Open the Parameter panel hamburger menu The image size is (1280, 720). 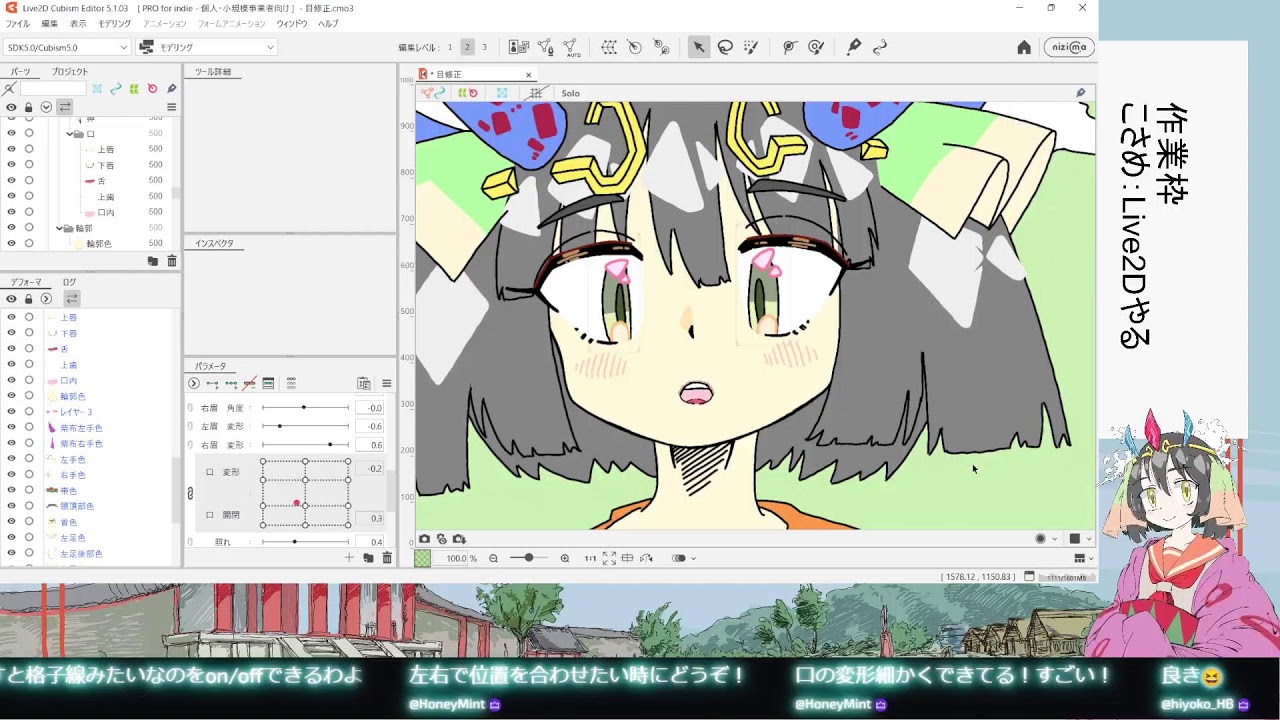pyautogui.click(x=387, y=383)
